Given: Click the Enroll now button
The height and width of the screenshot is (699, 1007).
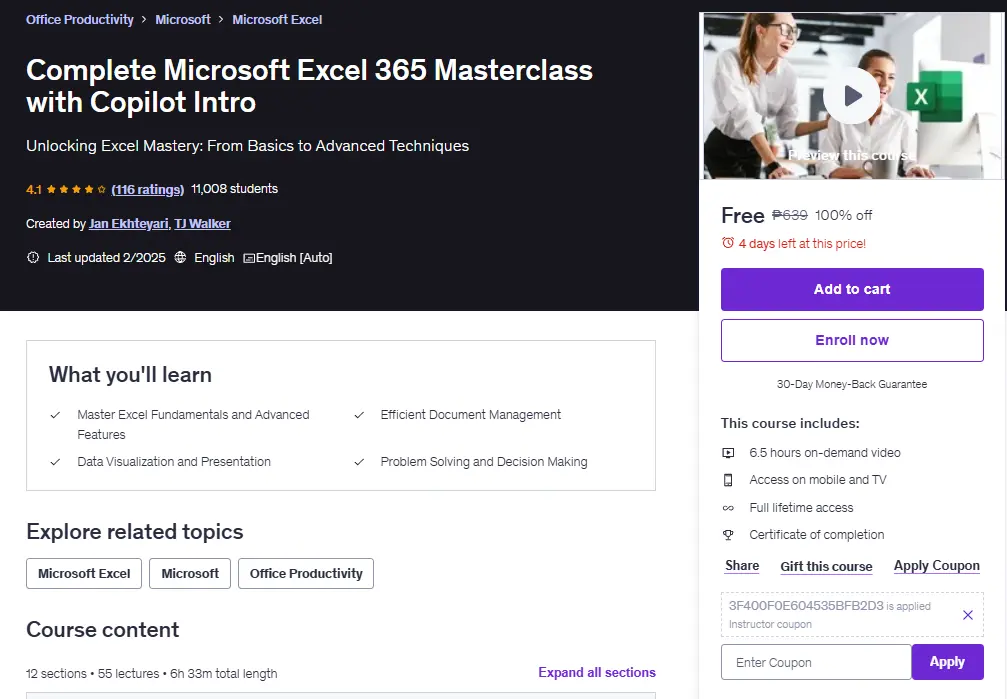Looking at the screenshot, I should [852, 341].
